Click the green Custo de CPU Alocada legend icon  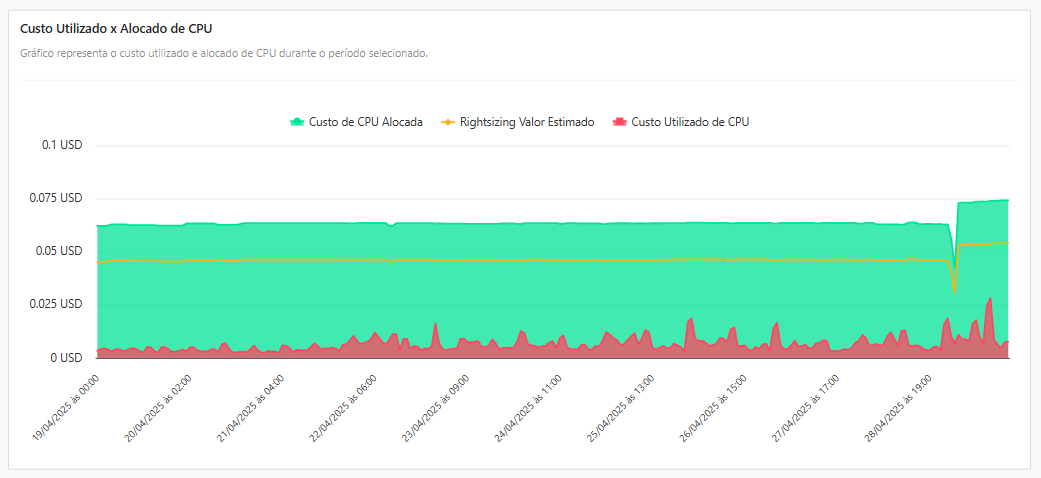pos(297,122)
